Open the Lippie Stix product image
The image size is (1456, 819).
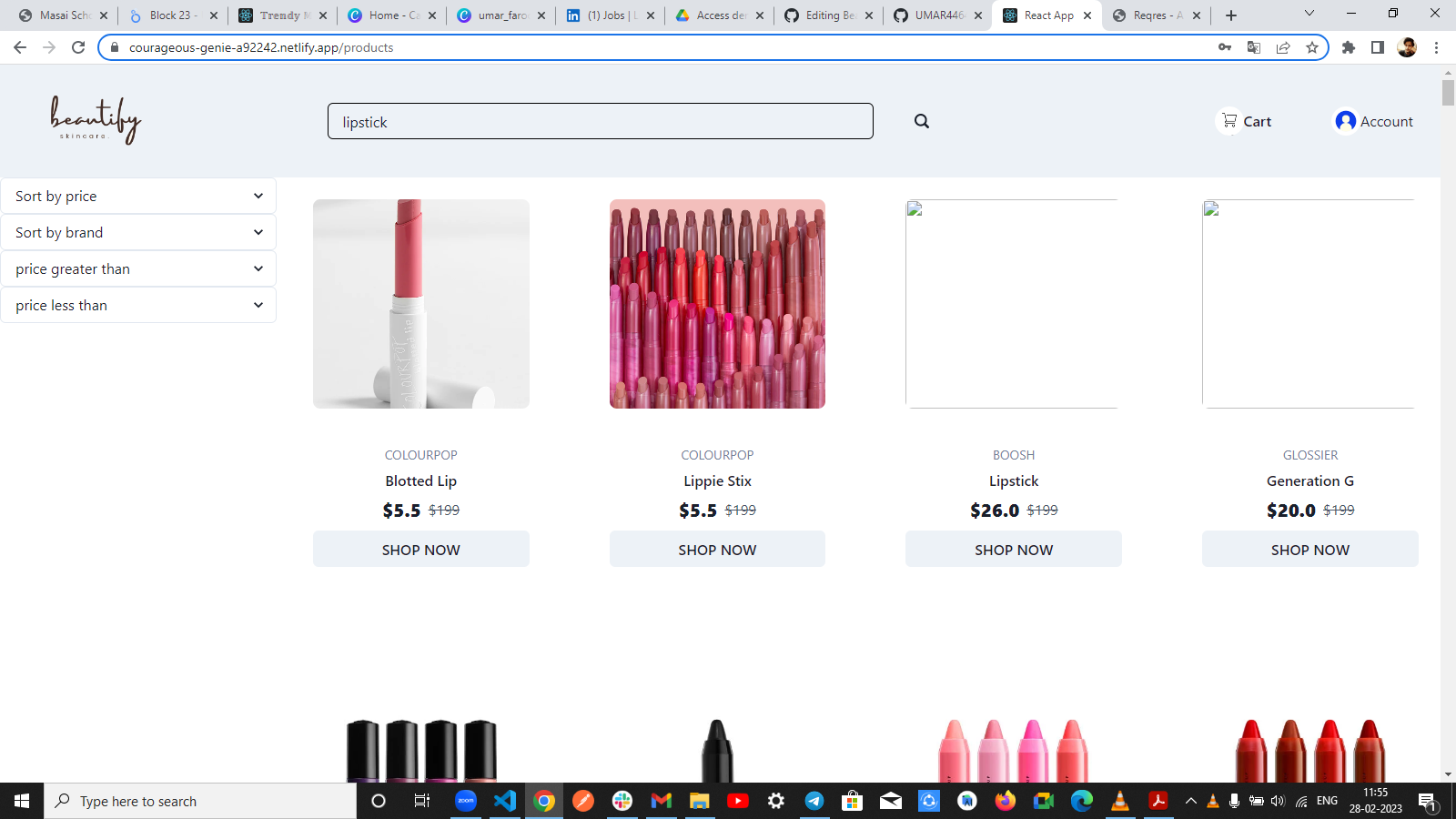717,304
